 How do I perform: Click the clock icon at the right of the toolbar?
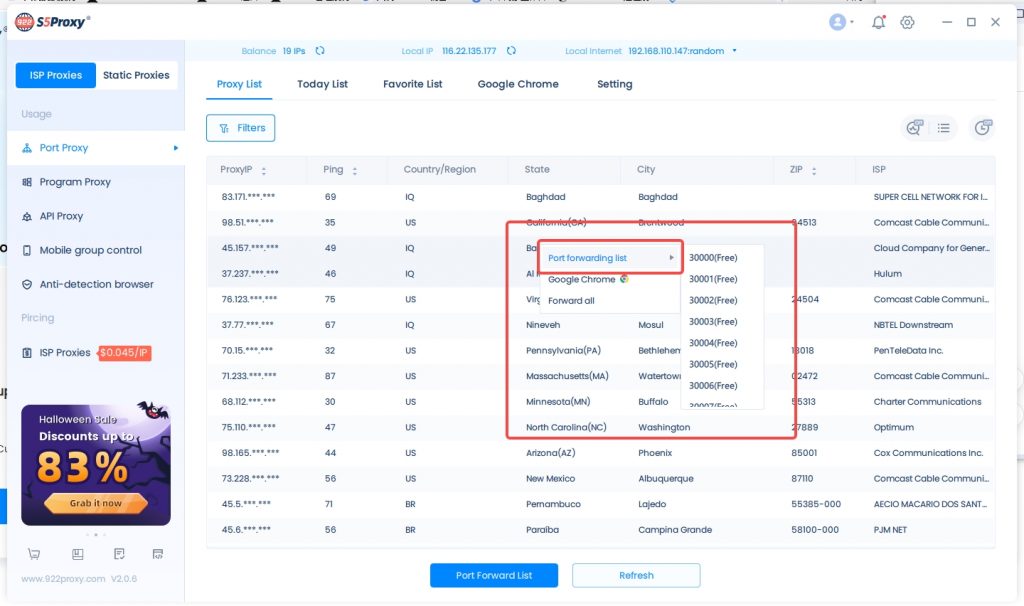(x=983, y=128)
